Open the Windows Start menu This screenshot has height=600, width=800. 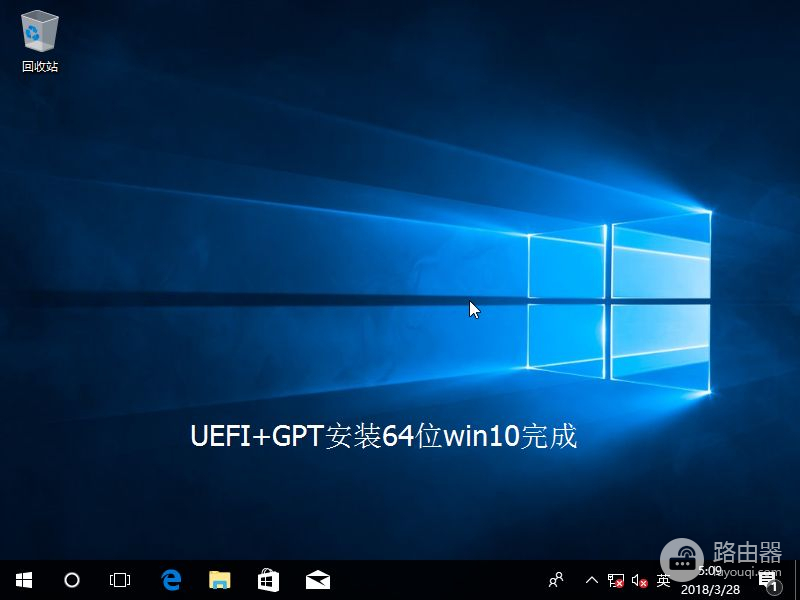click(x=24, y=580)
